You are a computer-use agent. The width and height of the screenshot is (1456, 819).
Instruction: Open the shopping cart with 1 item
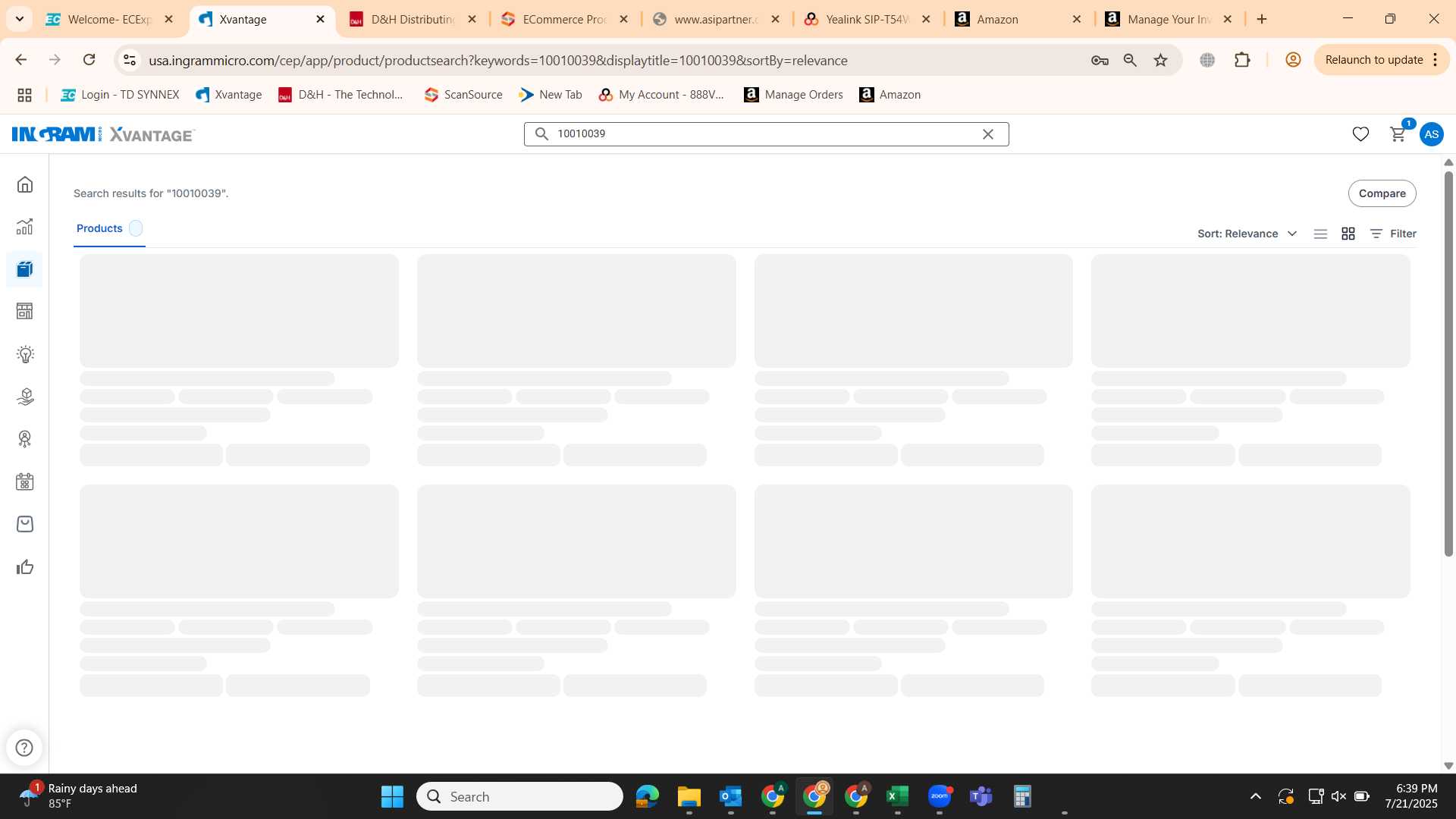tap(1398, 134)
